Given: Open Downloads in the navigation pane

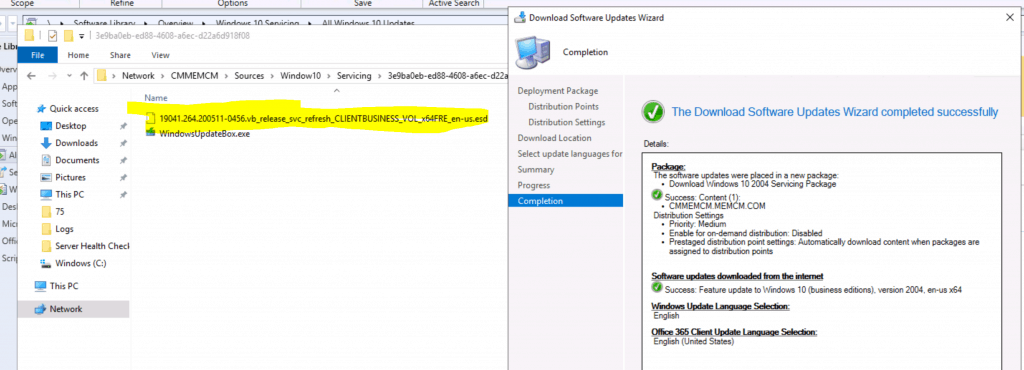Looking at the screenshot, I should 76,143.
